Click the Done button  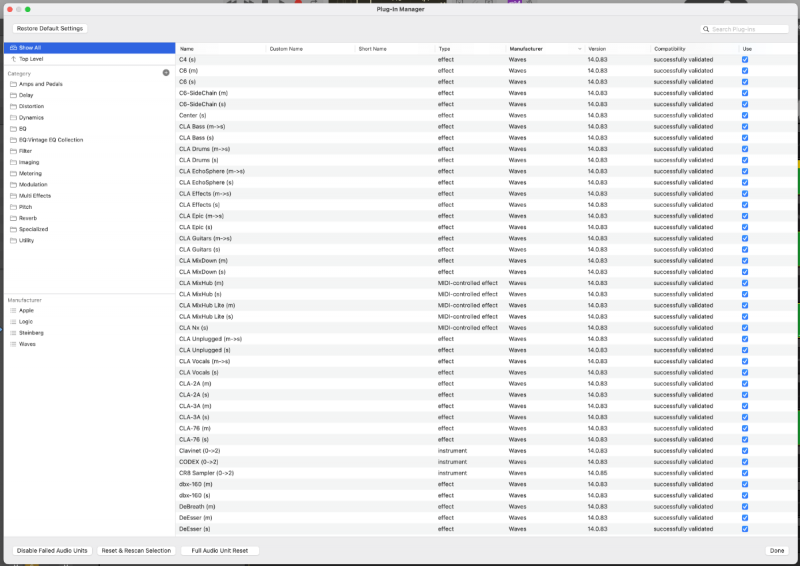tap(777, 551)
